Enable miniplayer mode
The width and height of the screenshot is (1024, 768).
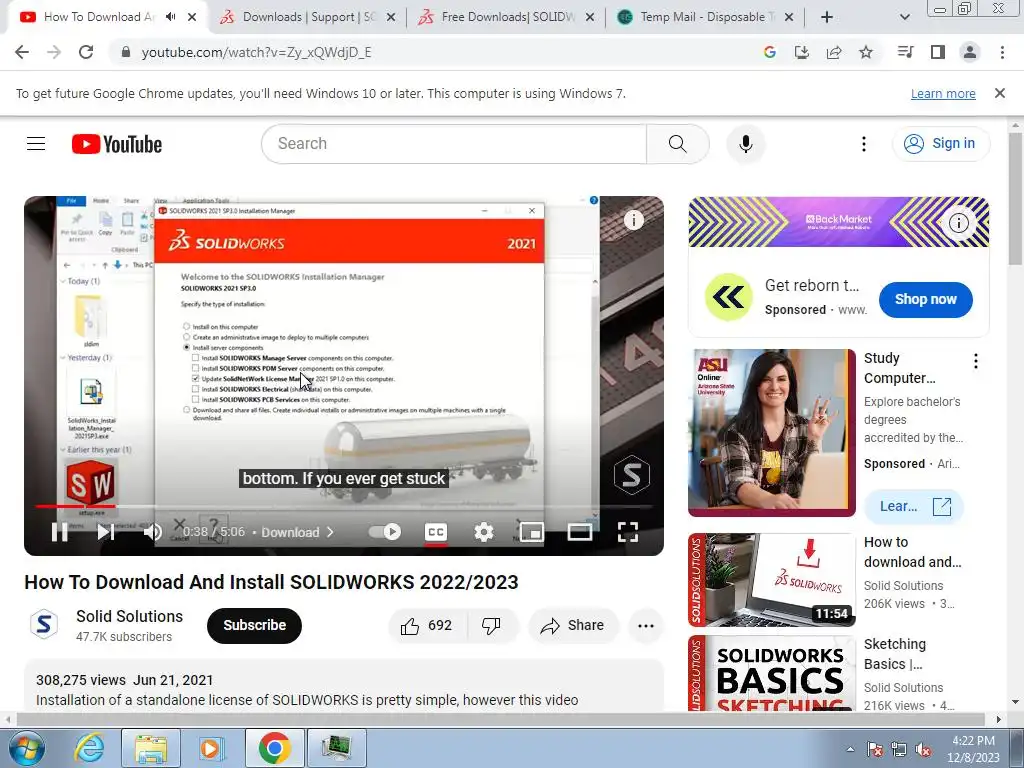532,532
